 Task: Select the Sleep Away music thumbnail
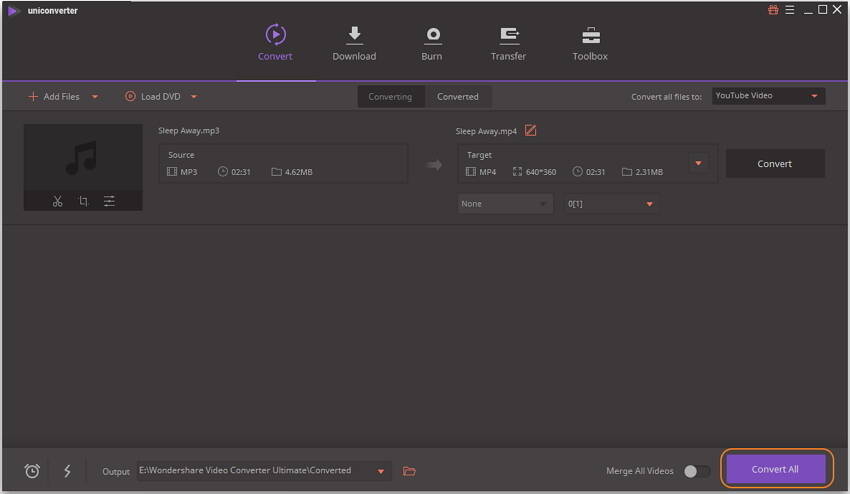pyautogui.click(x=83, y=157)
